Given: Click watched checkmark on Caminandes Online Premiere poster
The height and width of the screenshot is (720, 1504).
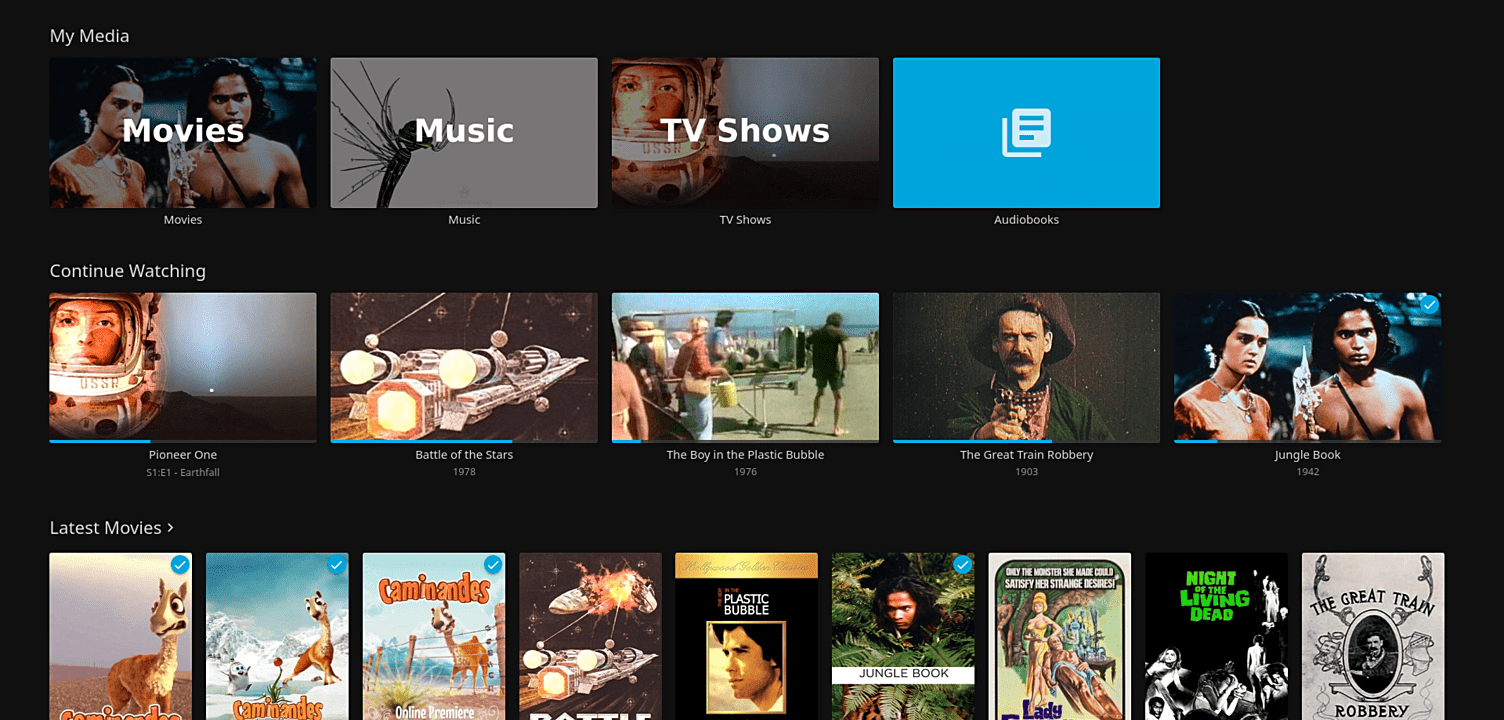Looking at the screenshot, I should (x=493, y=565).
